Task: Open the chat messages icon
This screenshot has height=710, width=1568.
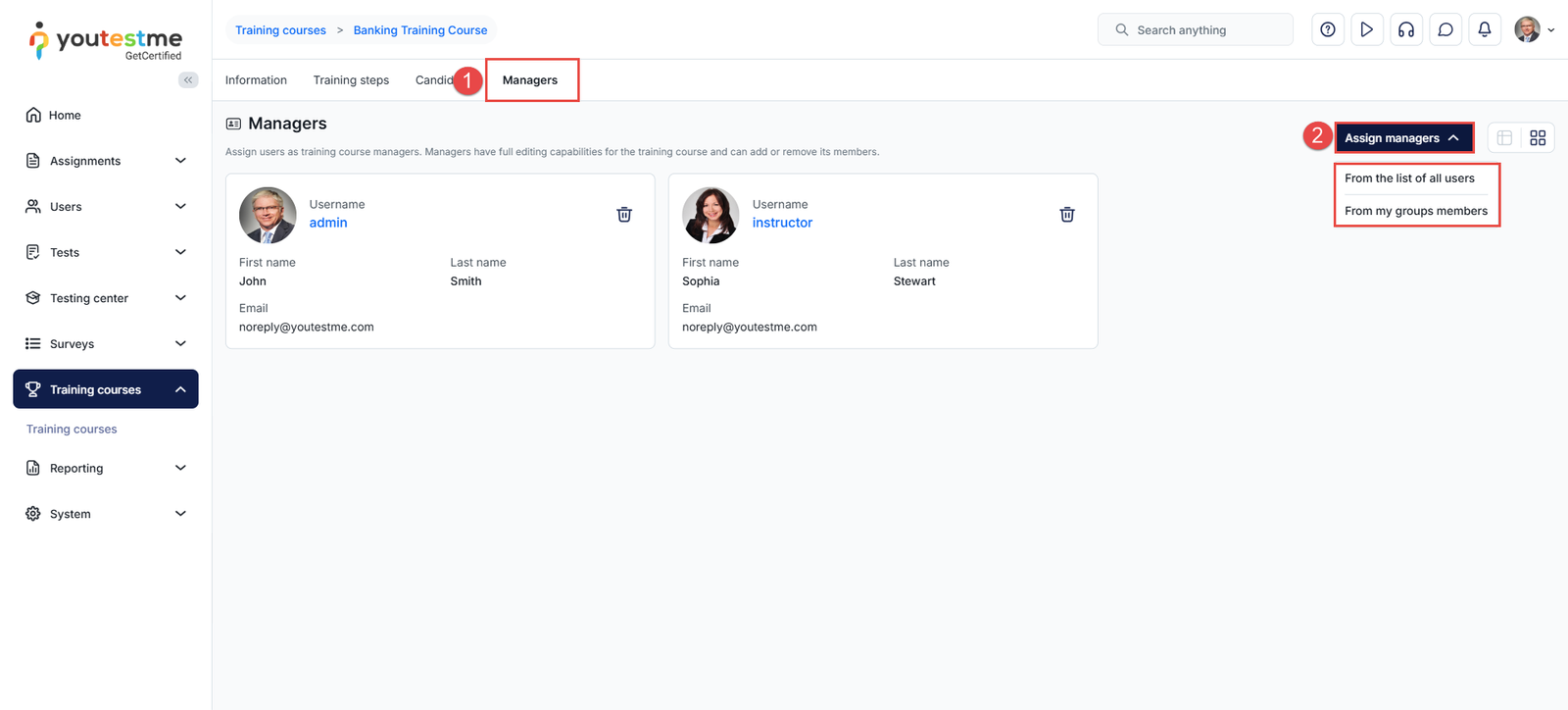Action: pos(1445,30)
